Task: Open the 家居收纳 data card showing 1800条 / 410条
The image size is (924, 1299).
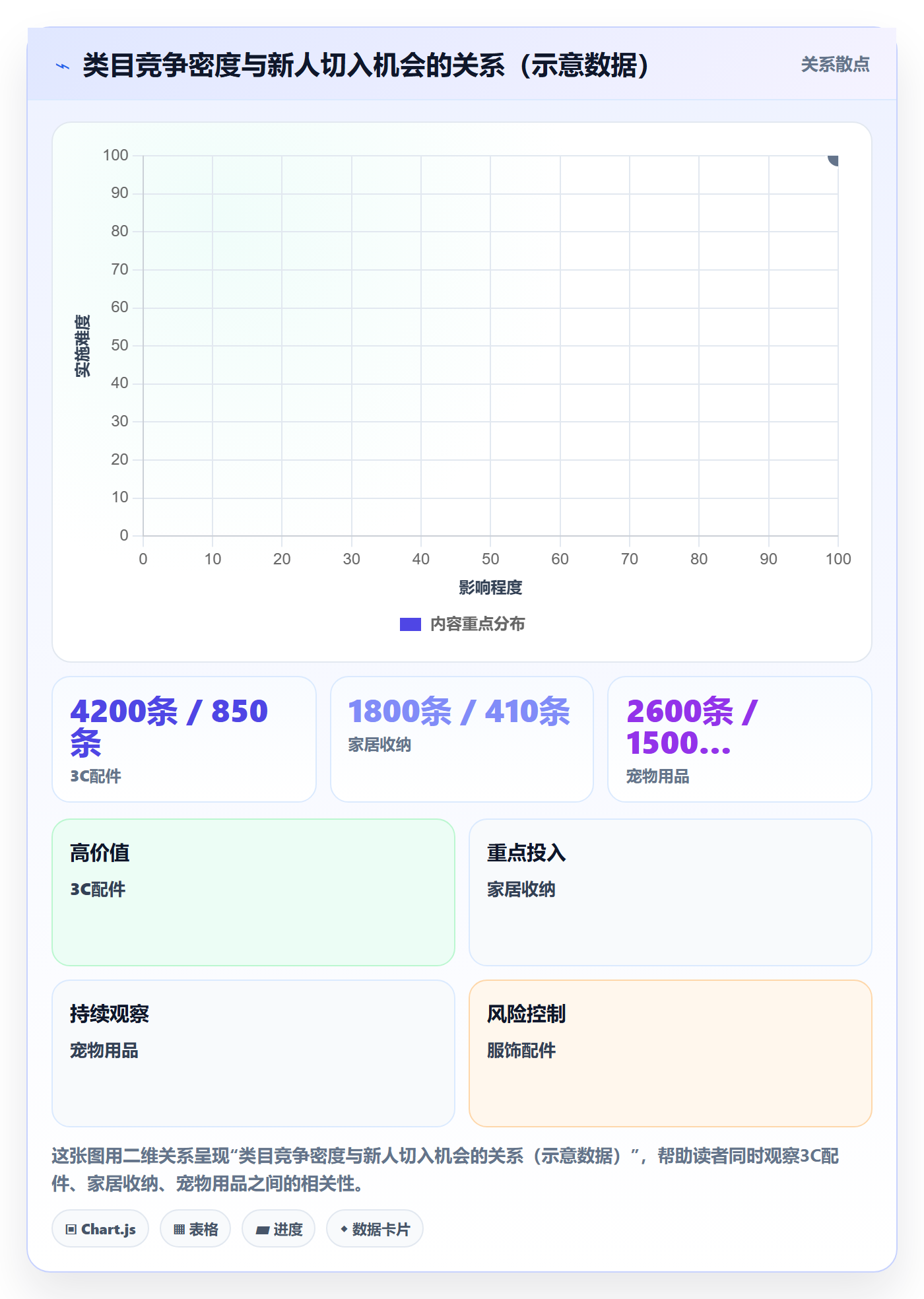Action: [462, 739]
